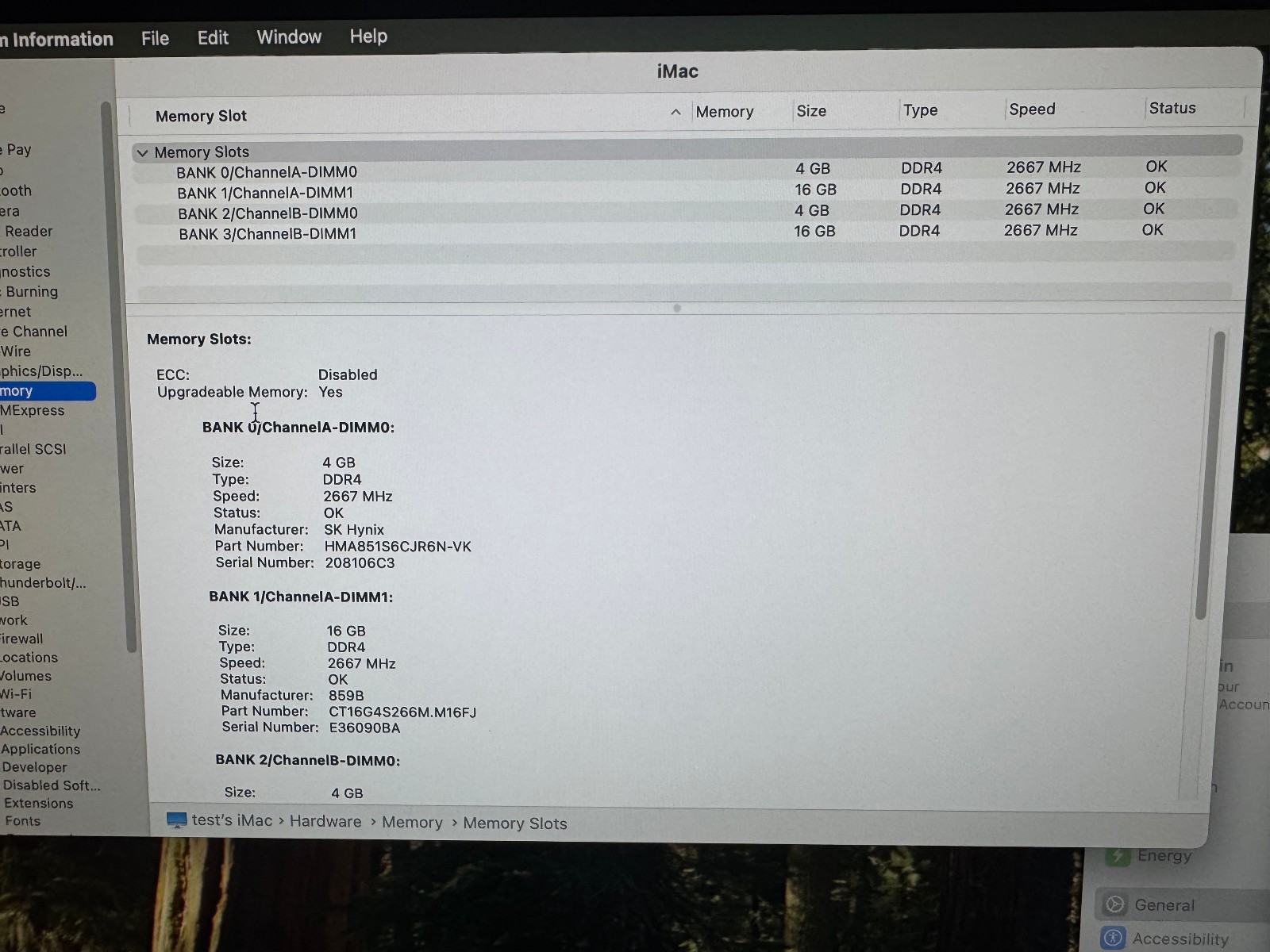Select Firewall in the sidebar

pos(22,639)
